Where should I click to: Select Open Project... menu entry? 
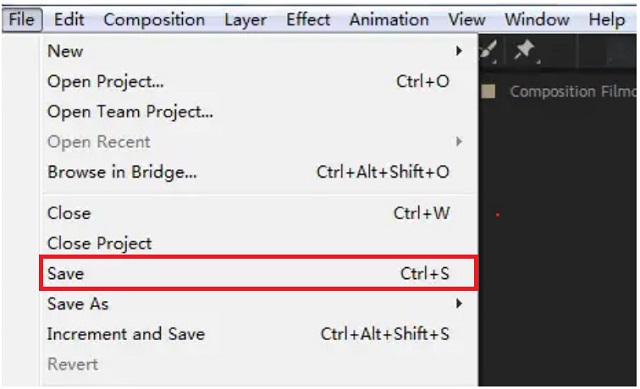(x=258, y=82)
